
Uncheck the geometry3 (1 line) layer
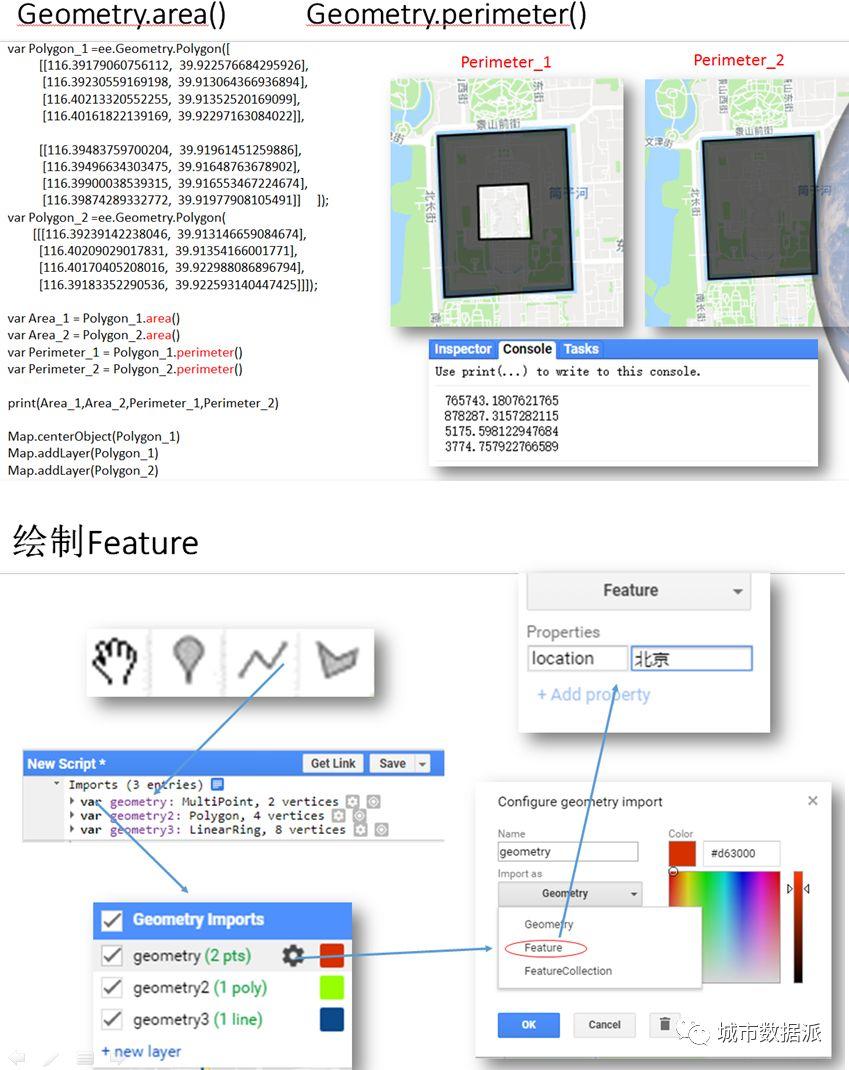click(x=112, y=1020)
